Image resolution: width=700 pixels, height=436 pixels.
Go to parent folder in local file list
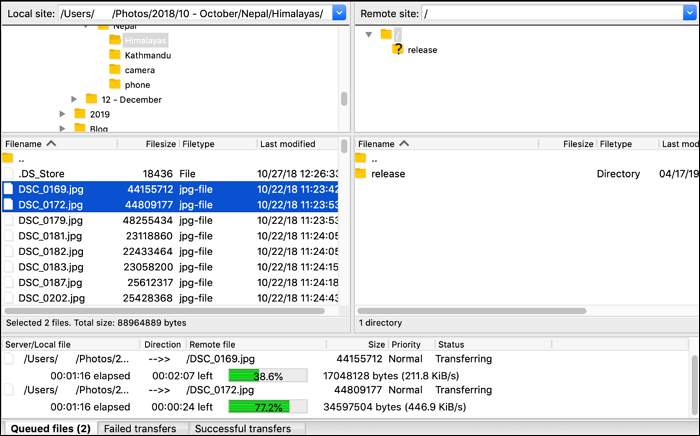tap(170, 158)
